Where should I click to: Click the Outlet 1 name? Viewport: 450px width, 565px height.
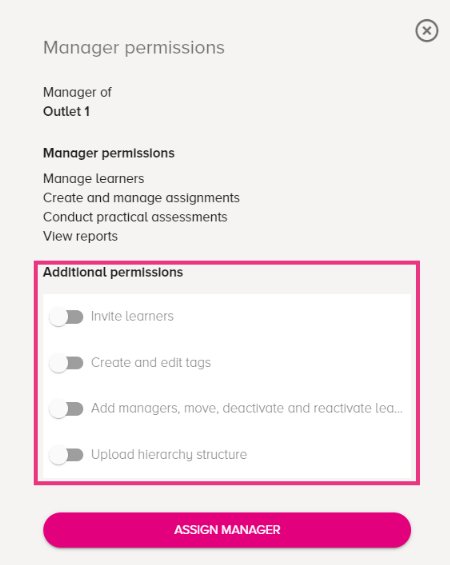coord(66,111)
